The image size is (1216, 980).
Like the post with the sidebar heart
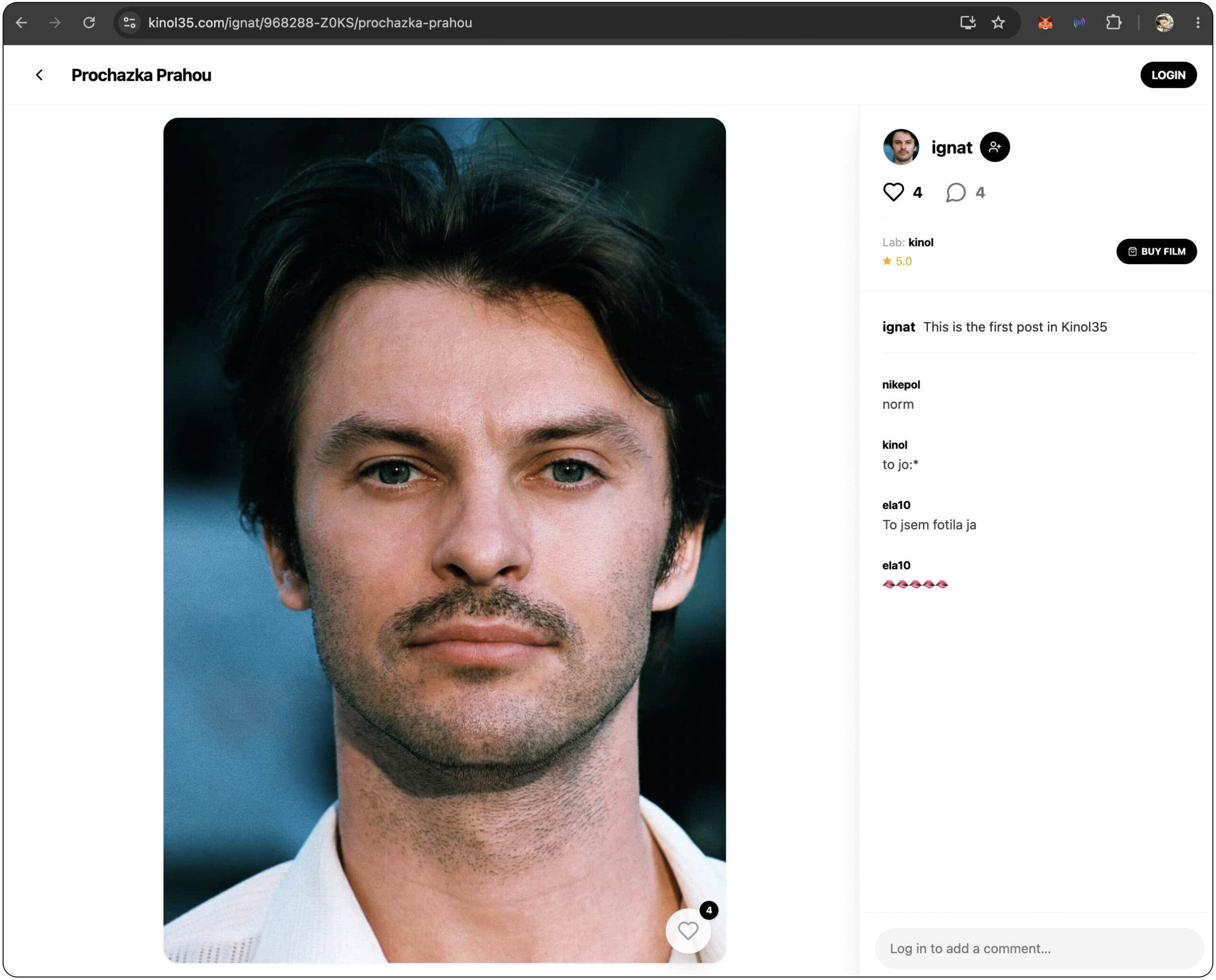tap(893, 192)
